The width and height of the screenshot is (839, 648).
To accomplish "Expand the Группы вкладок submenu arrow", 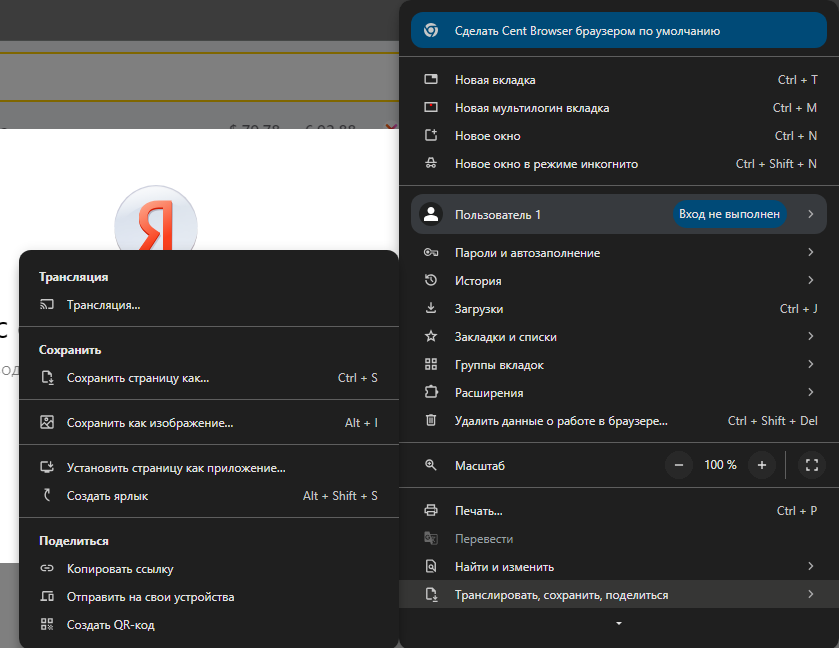I will [810, 365].
